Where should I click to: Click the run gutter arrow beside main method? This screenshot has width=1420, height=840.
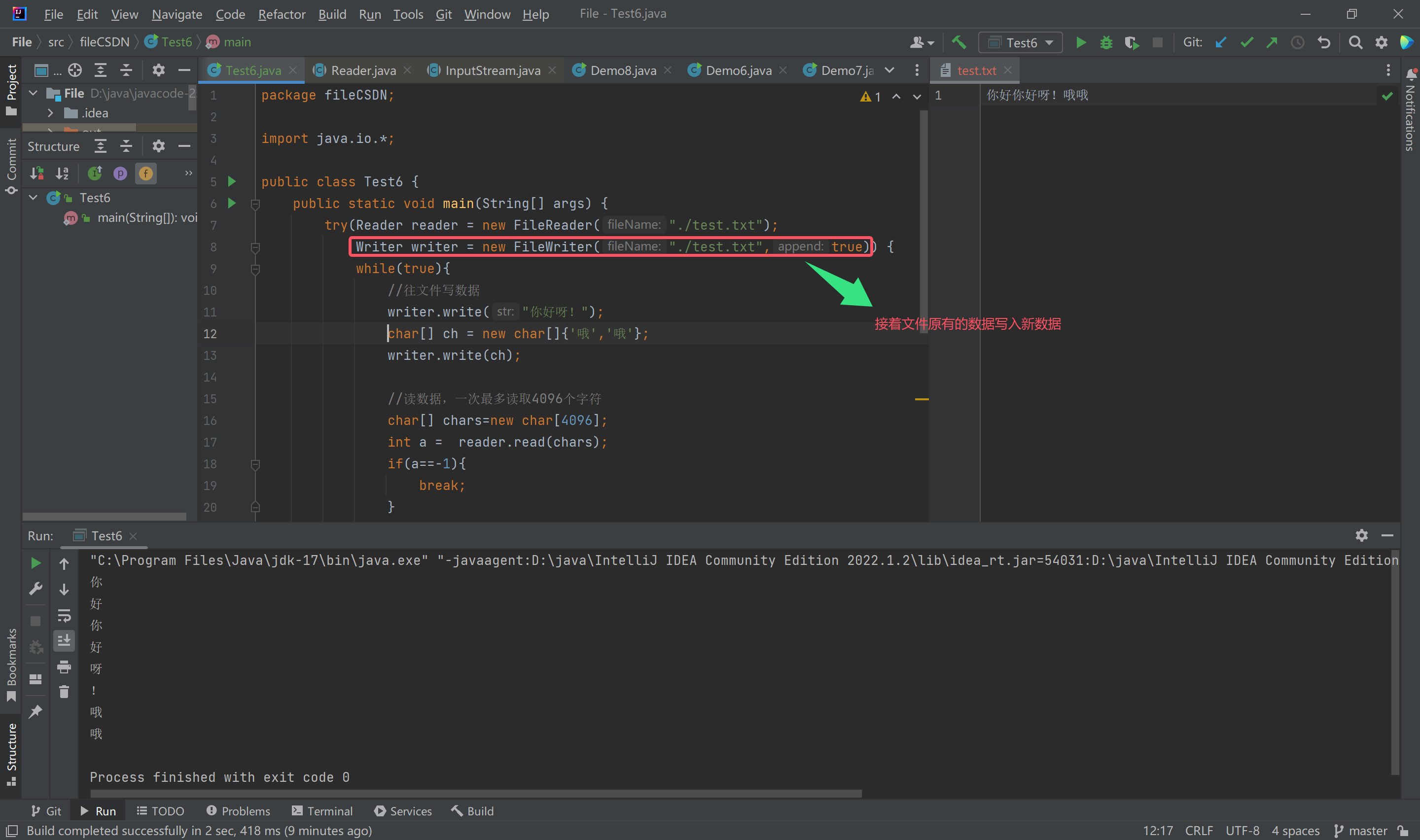[x=231, y=203]
